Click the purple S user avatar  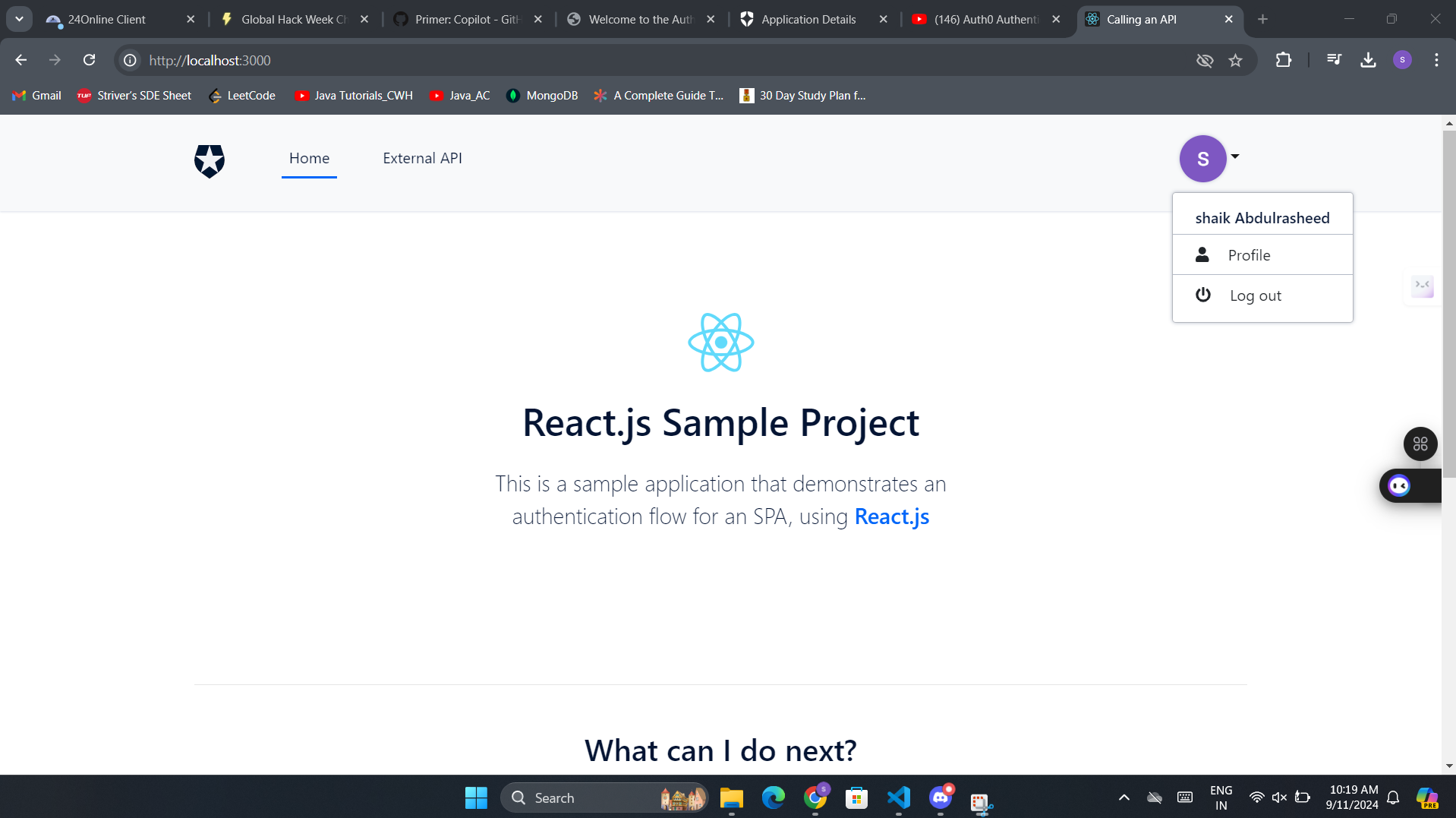pos(1202,159)
